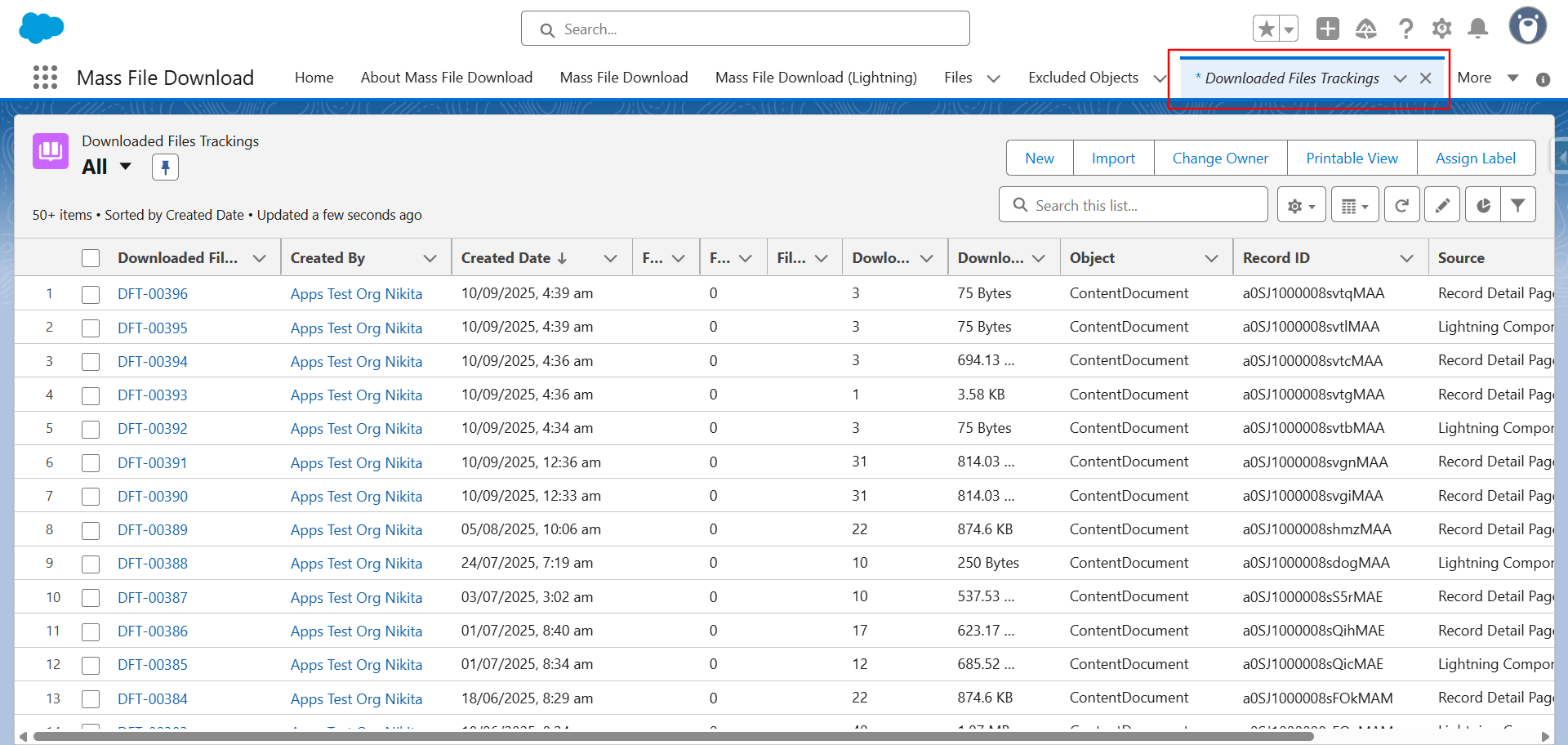Open the Created By column menu
The image size is (1568, 745).
point(430,258)
